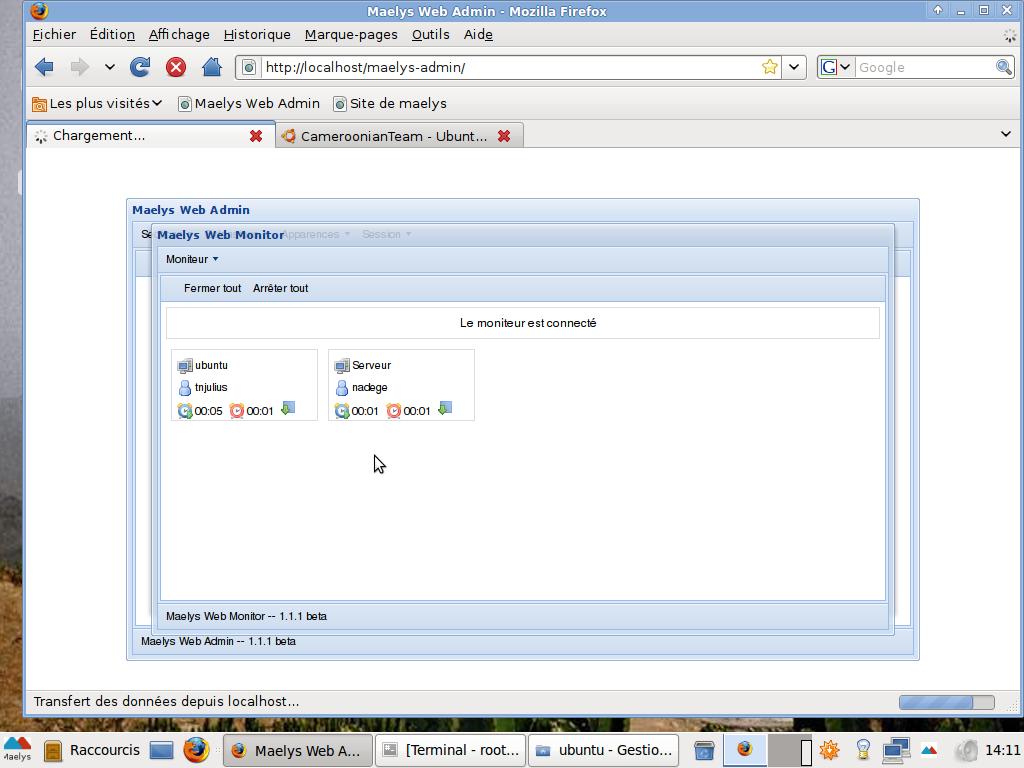Open Raccourcis in the taskbar
The image size is (1024, 768).
93,750
